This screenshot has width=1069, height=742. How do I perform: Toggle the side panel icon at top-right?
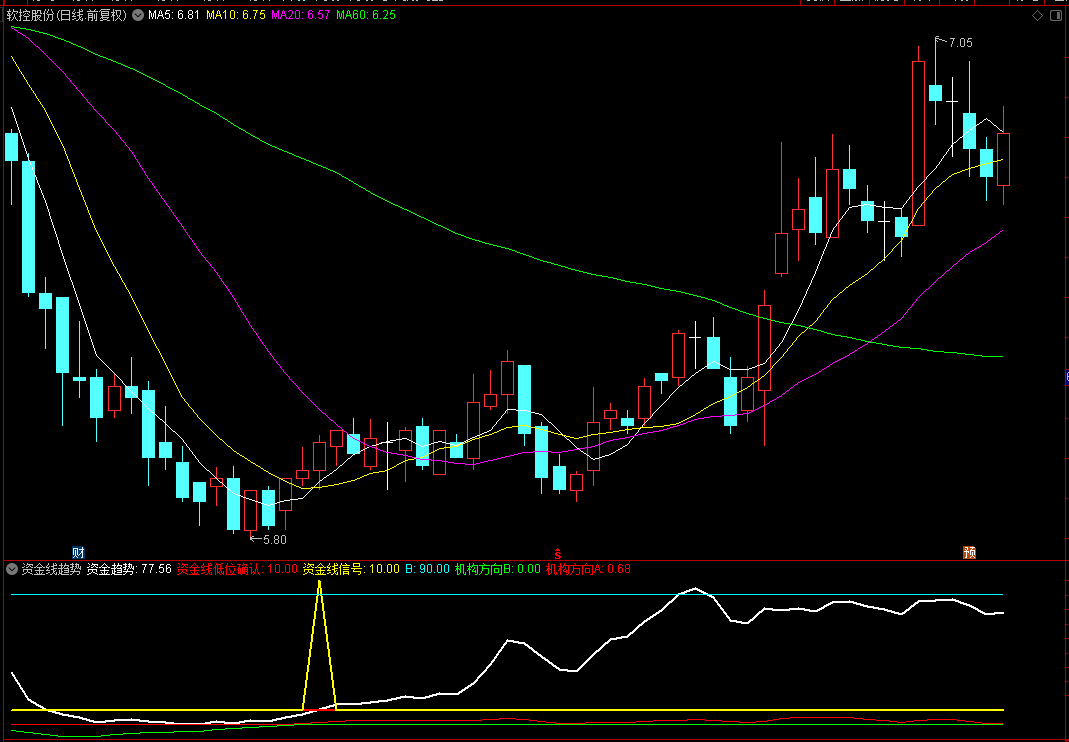click(x=1057, y=15)
